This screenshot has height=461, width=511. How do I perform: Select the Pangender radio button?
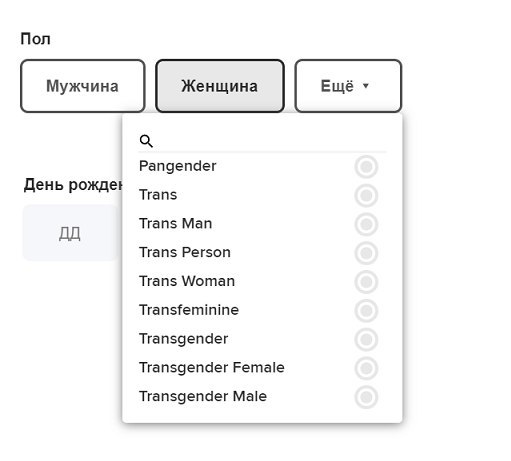point(366,166)
